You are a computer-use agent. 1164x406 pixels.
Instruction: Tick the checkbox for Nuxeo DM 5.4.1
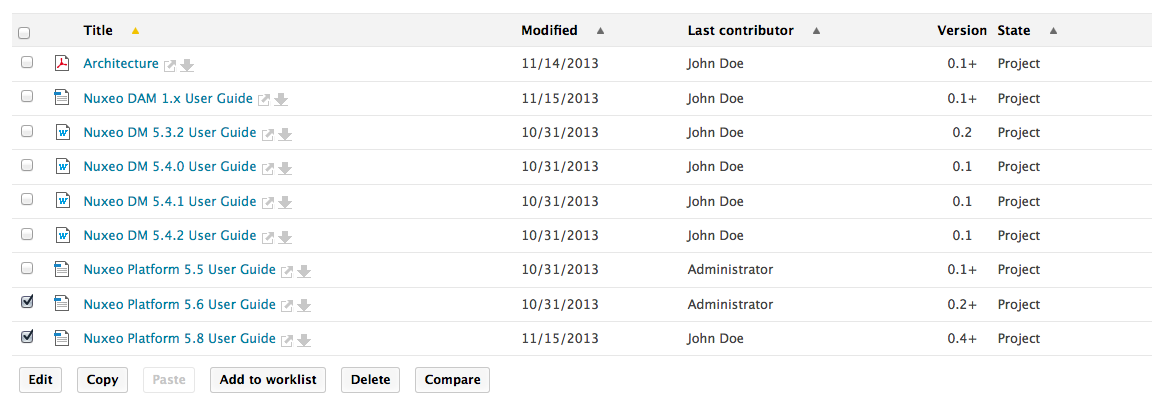click(27, 199)
